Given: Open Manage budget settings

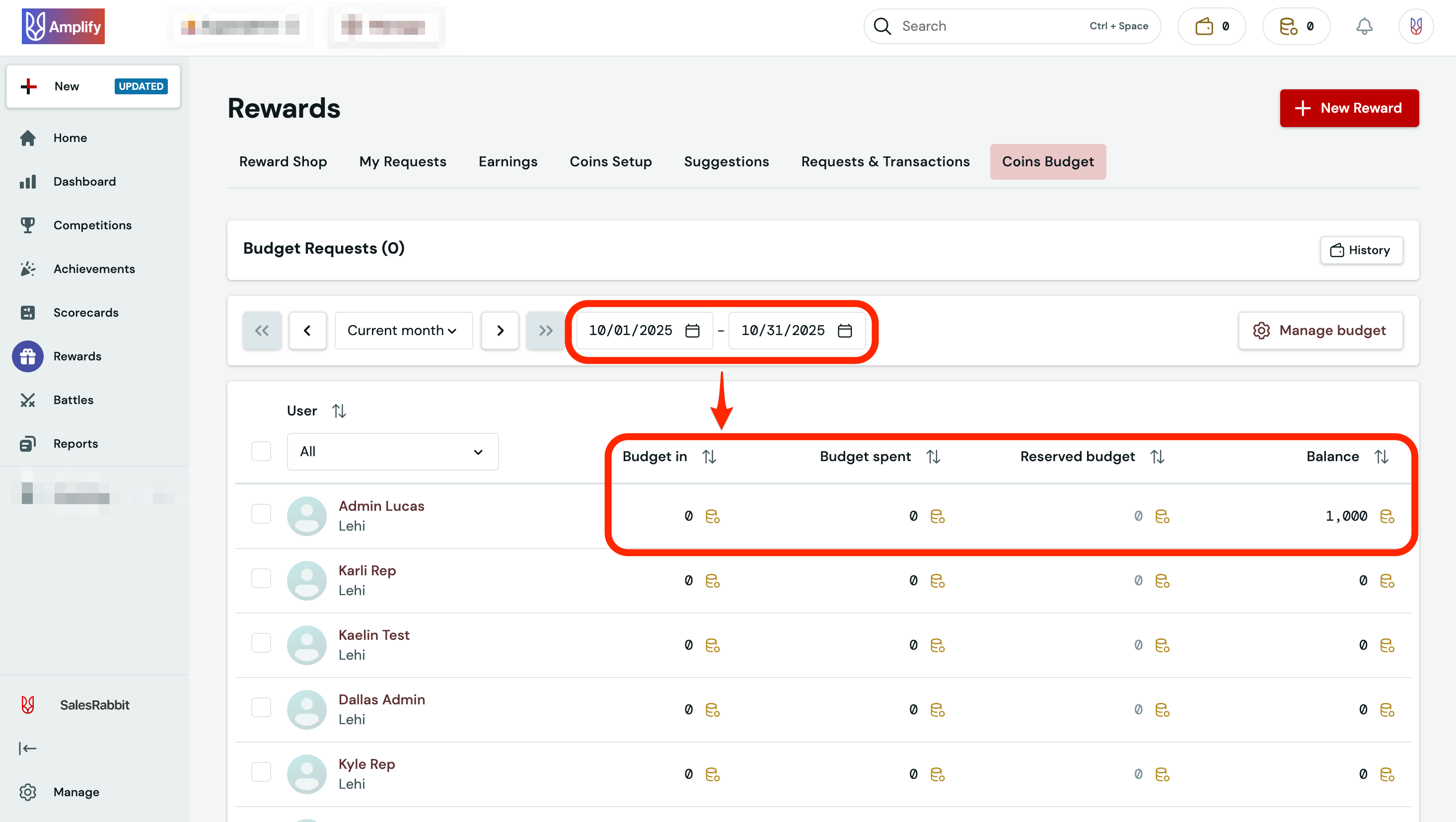Looking at the screenshot, I should pos(1320,331).
